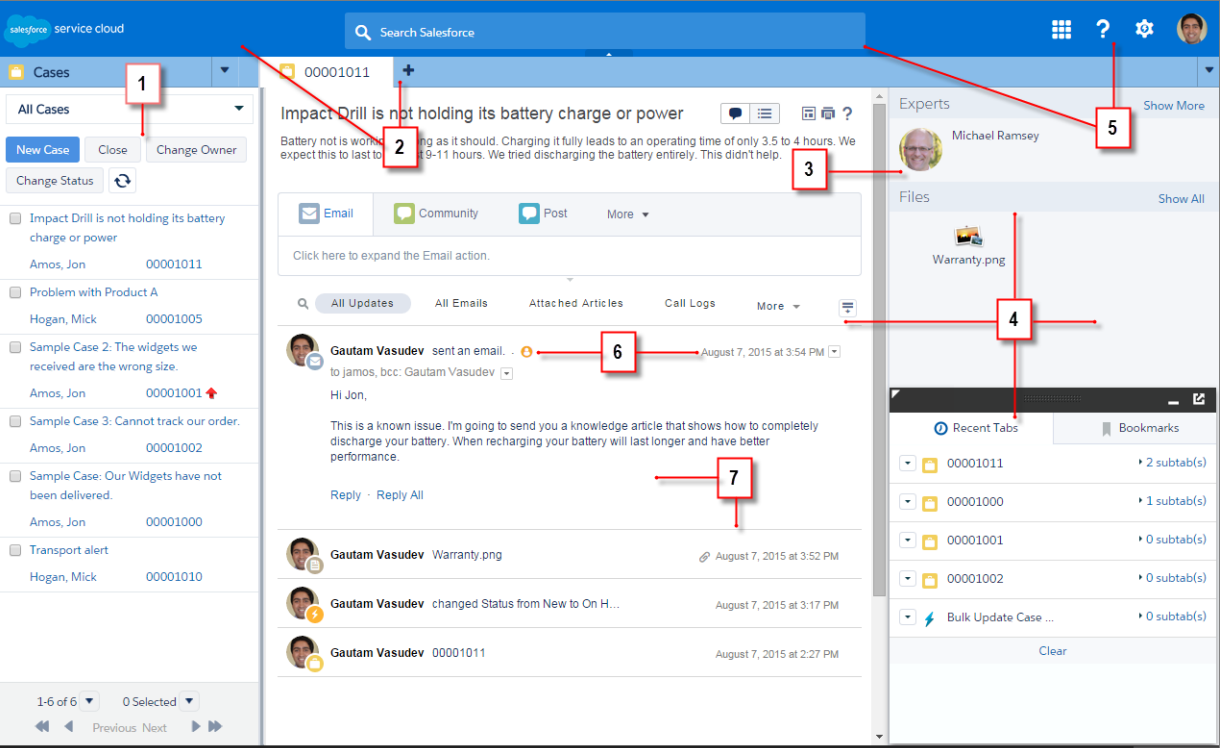Expand the Email action text area
The image size is (1220, 748).
pyautogui.click(x=569, y=256)
